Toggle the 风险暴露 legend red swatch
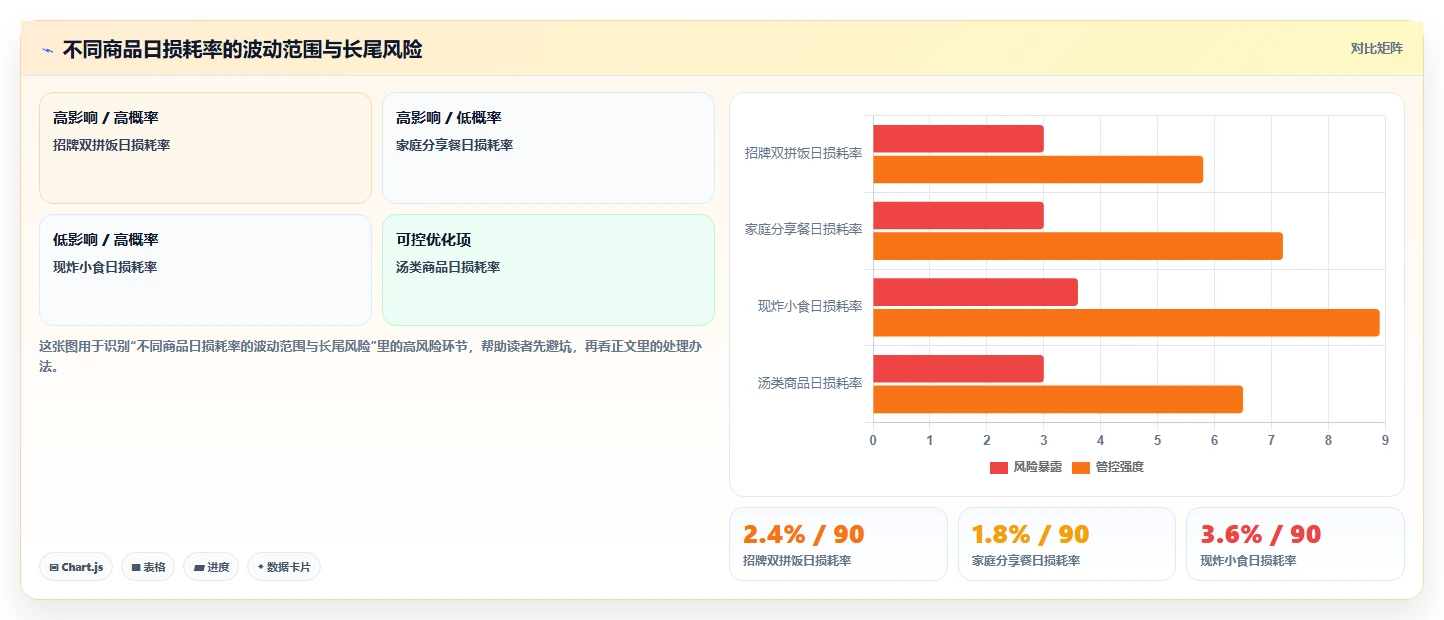Viewport: 1444px width, 620px height. tap(999, 467)
